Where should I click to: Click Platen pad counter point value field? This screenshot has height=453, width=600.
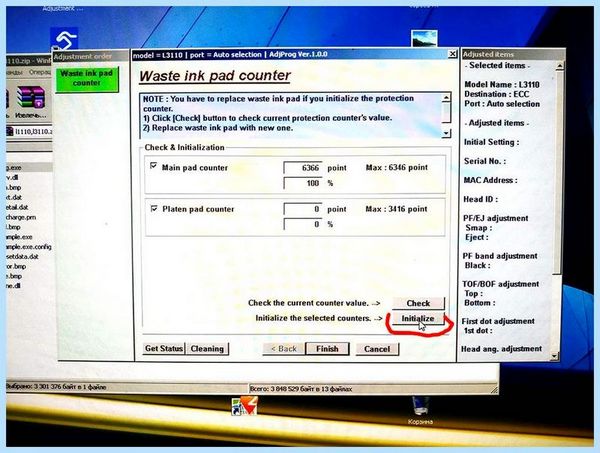302,209
